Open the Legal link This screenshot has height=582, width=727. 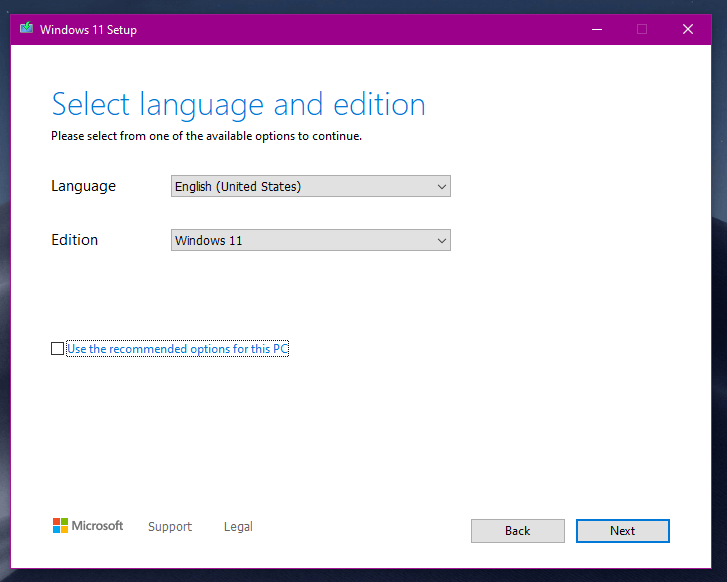click(x=238, y=527)
